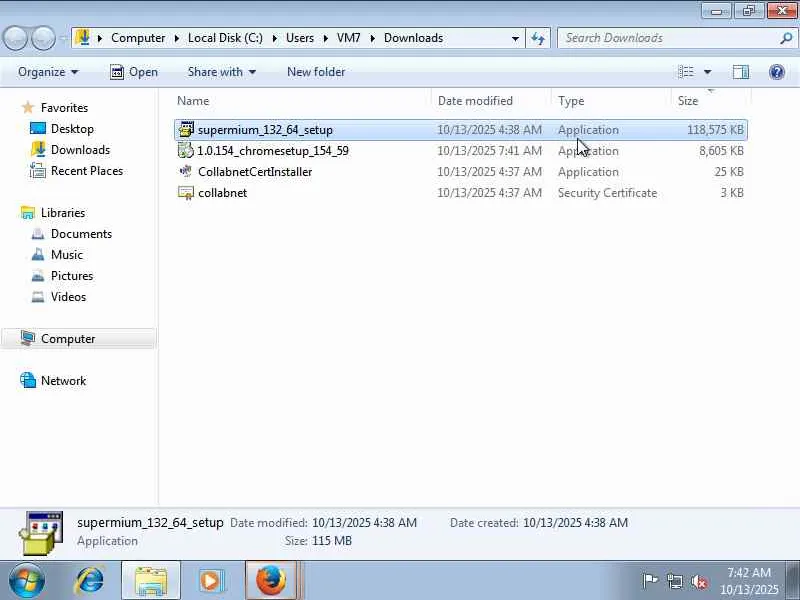800x600 pixels.
Task: Open the Help question mark icon
Action: point(777,72)
